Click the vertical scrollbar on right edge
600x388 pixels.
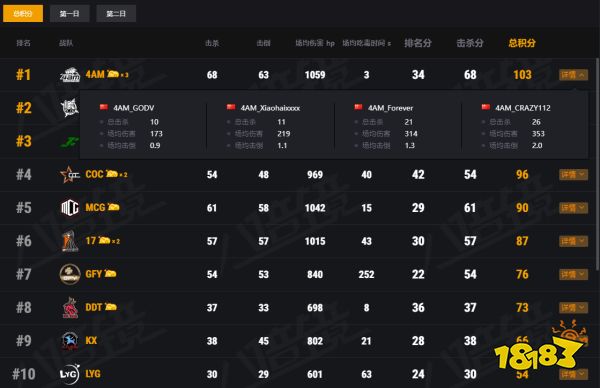[597, 165]
